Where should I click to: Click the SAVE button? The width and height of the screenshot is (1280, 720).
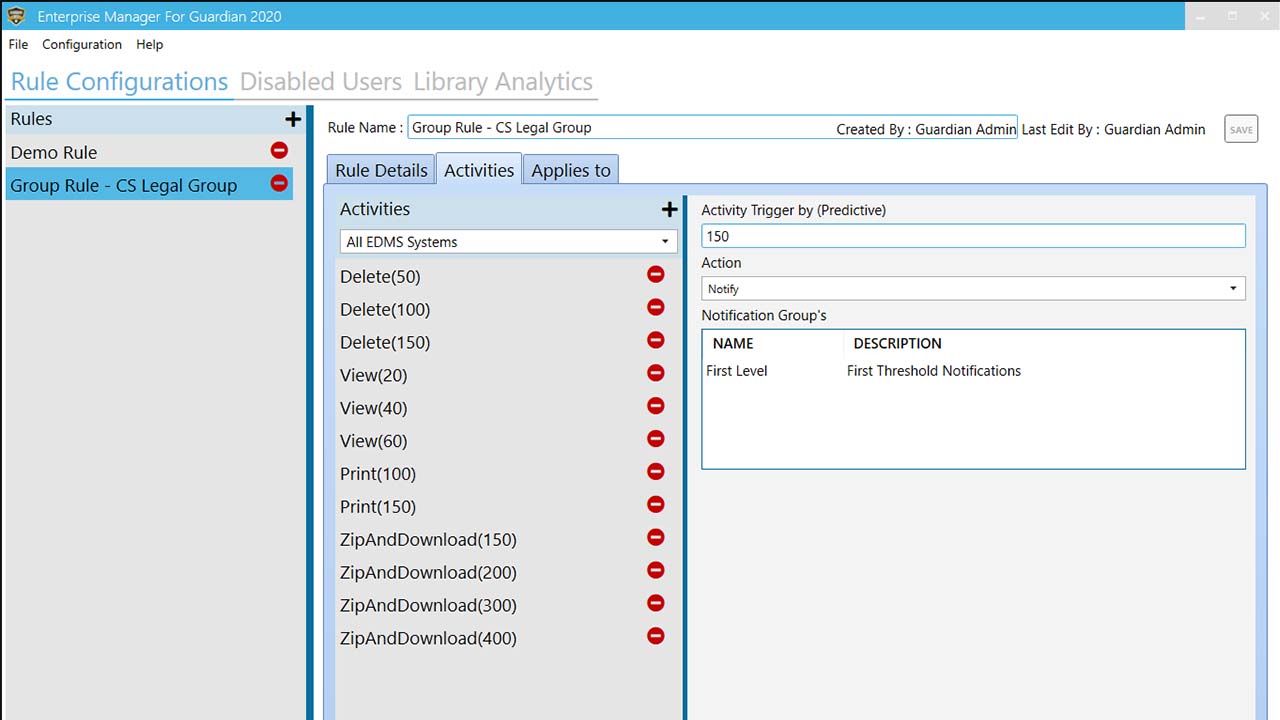(x=1241, y=129)
